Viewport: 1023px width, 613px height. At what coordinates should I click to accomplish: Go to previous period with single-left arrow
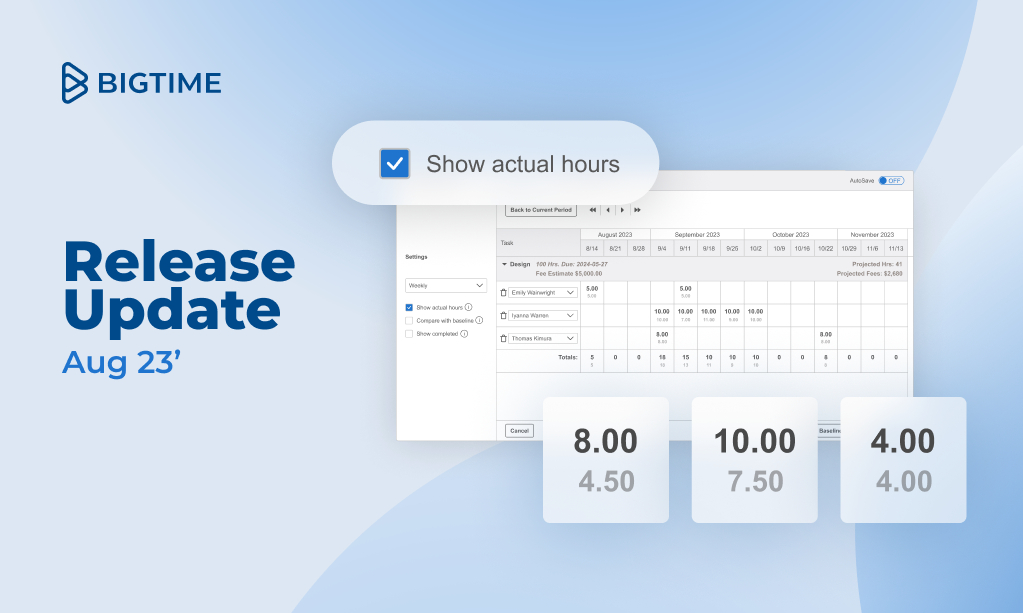[608, 210]
